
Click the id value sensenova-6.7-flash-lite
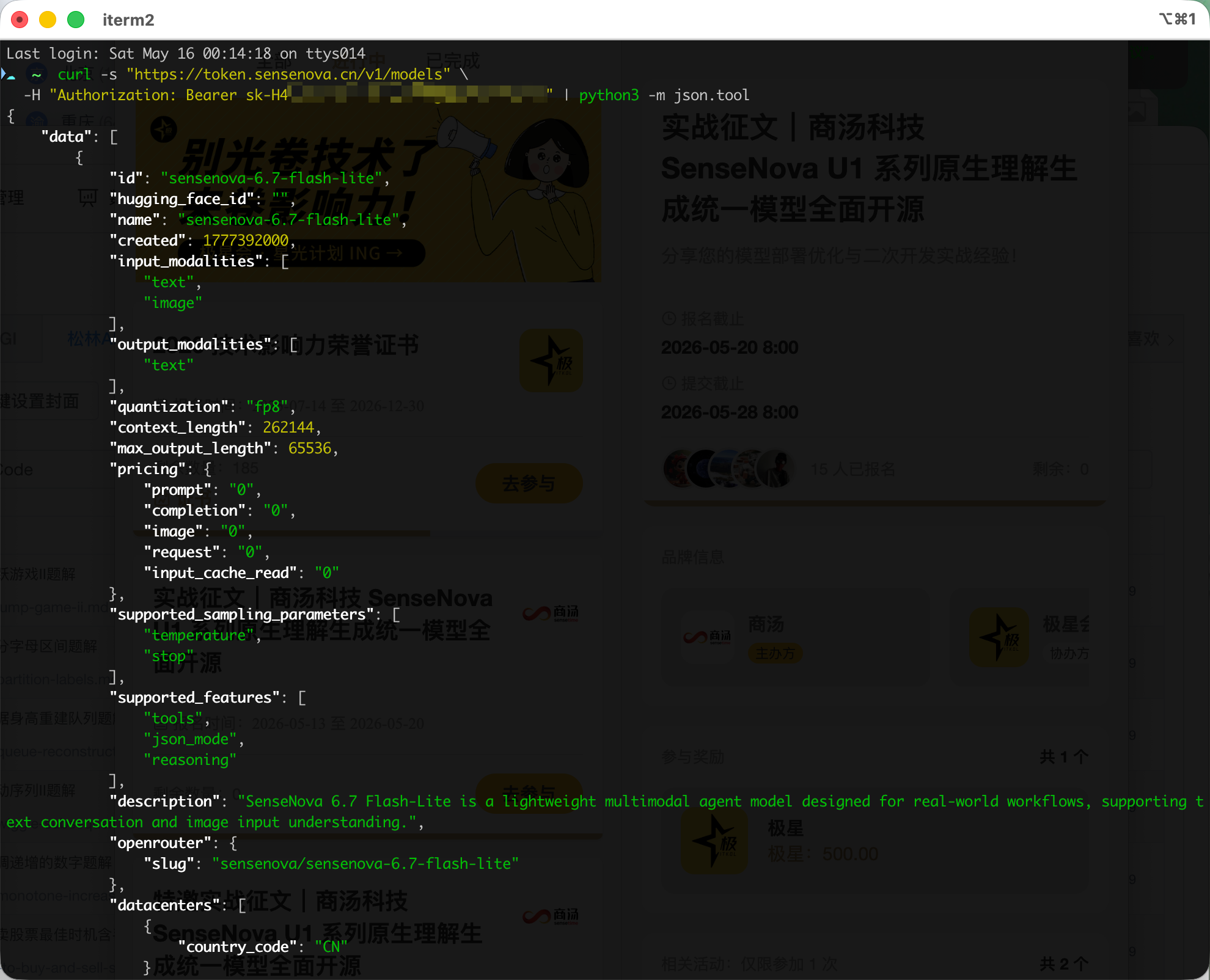click(x=271, y=178)
